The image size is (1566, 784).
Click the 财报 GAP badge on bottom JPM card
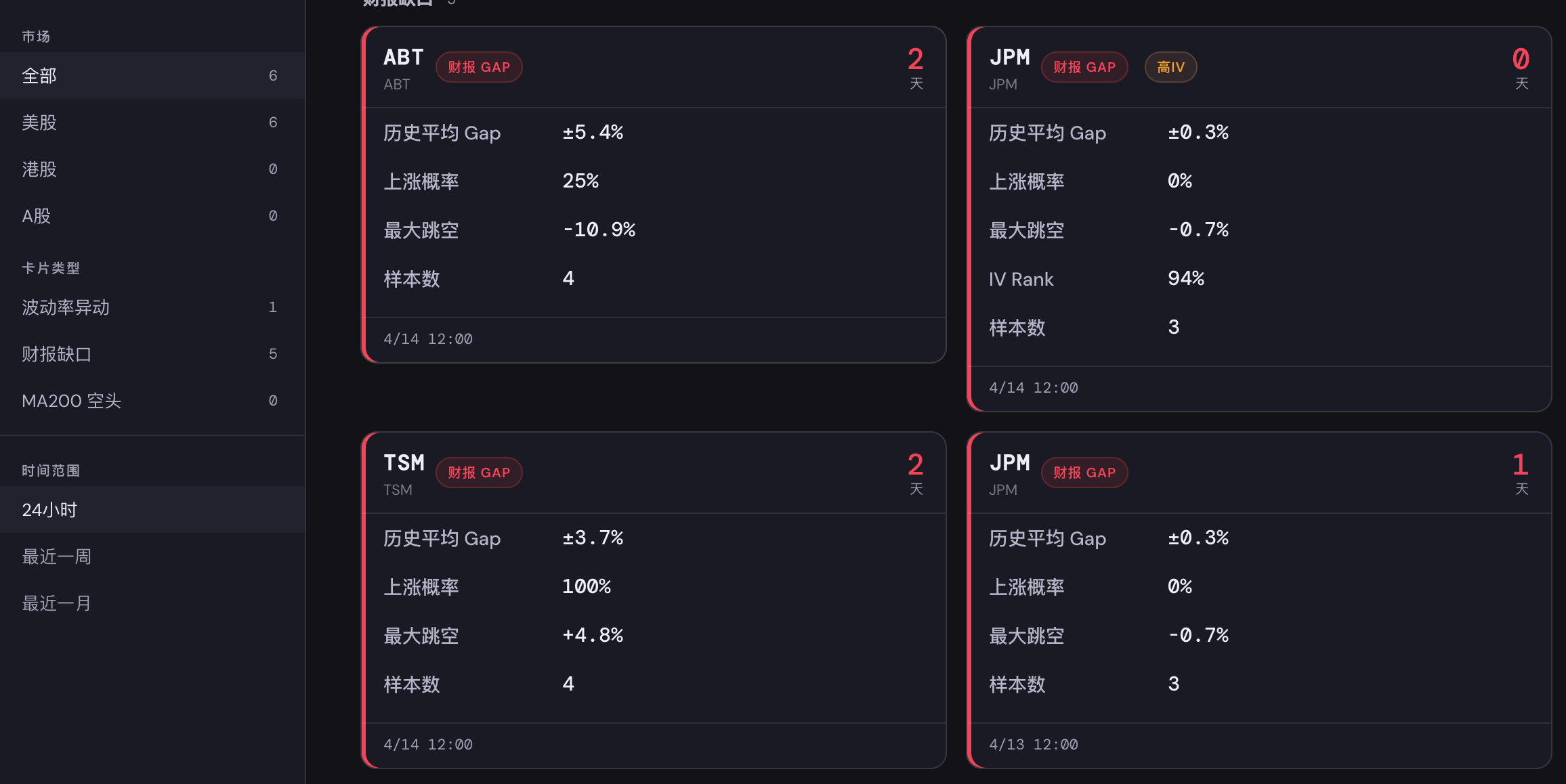(1084, 472)
